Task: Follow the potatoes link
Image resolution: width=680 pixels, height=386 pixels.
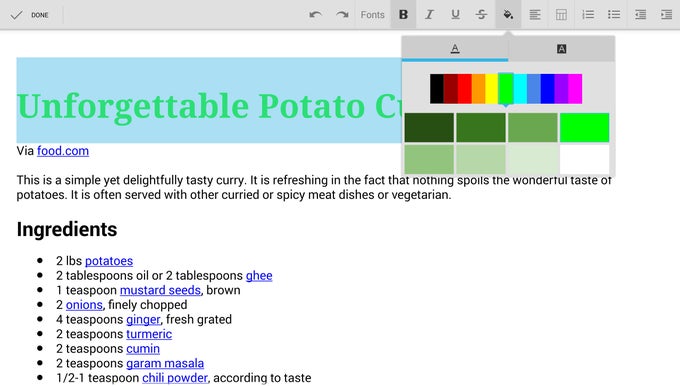Action: coord(109,261)
